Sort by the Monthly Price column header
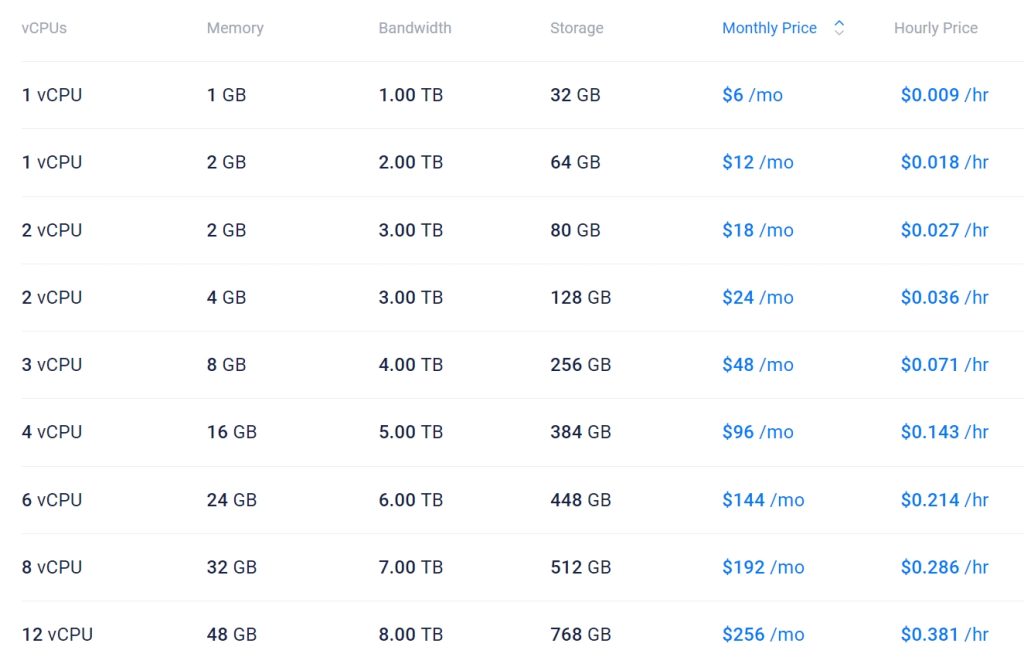1024x657 pixels. (x=769, y=28)
